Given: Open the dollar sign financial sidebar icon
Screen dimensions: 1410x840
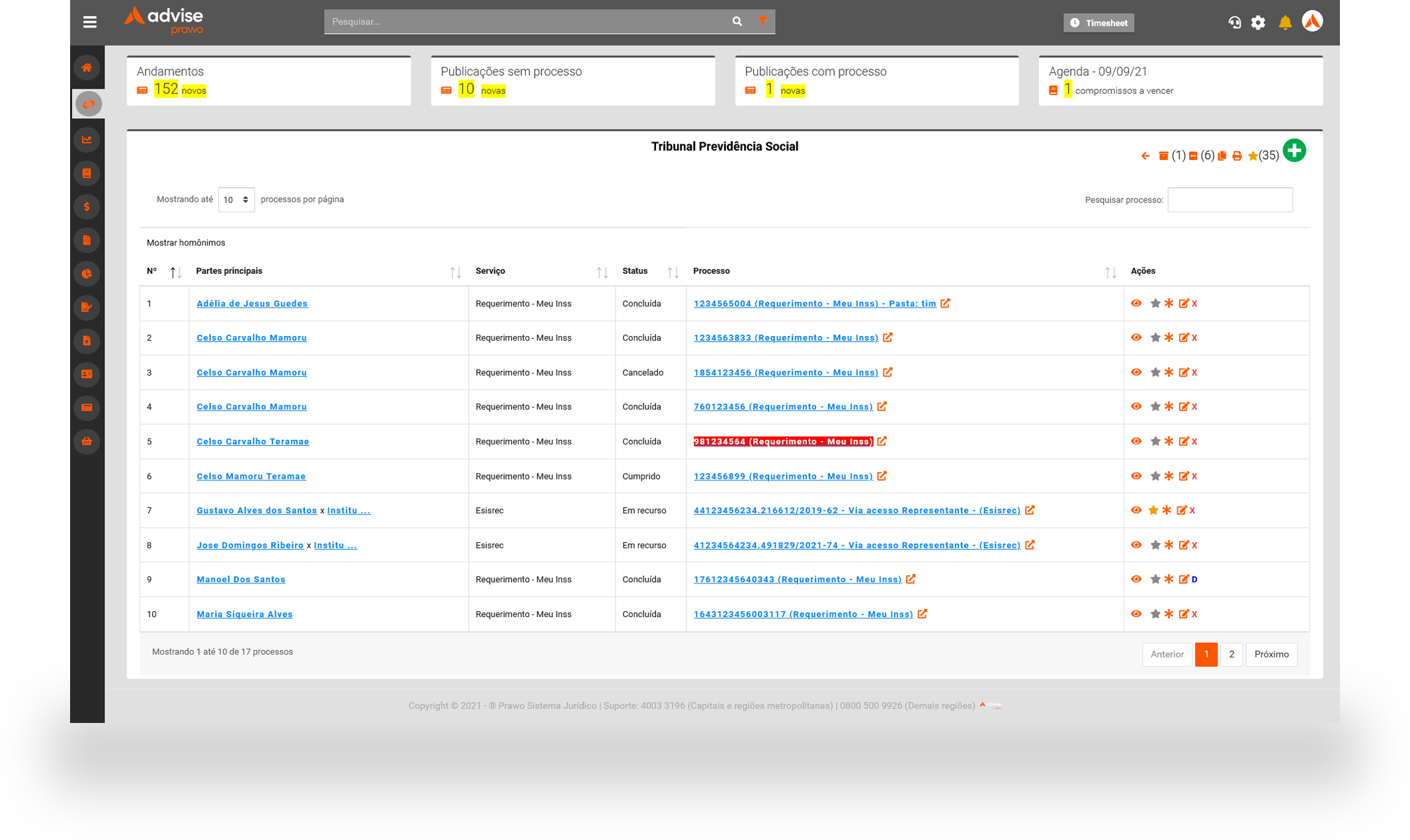Looking at the screenshot, I should coord(87,207).
